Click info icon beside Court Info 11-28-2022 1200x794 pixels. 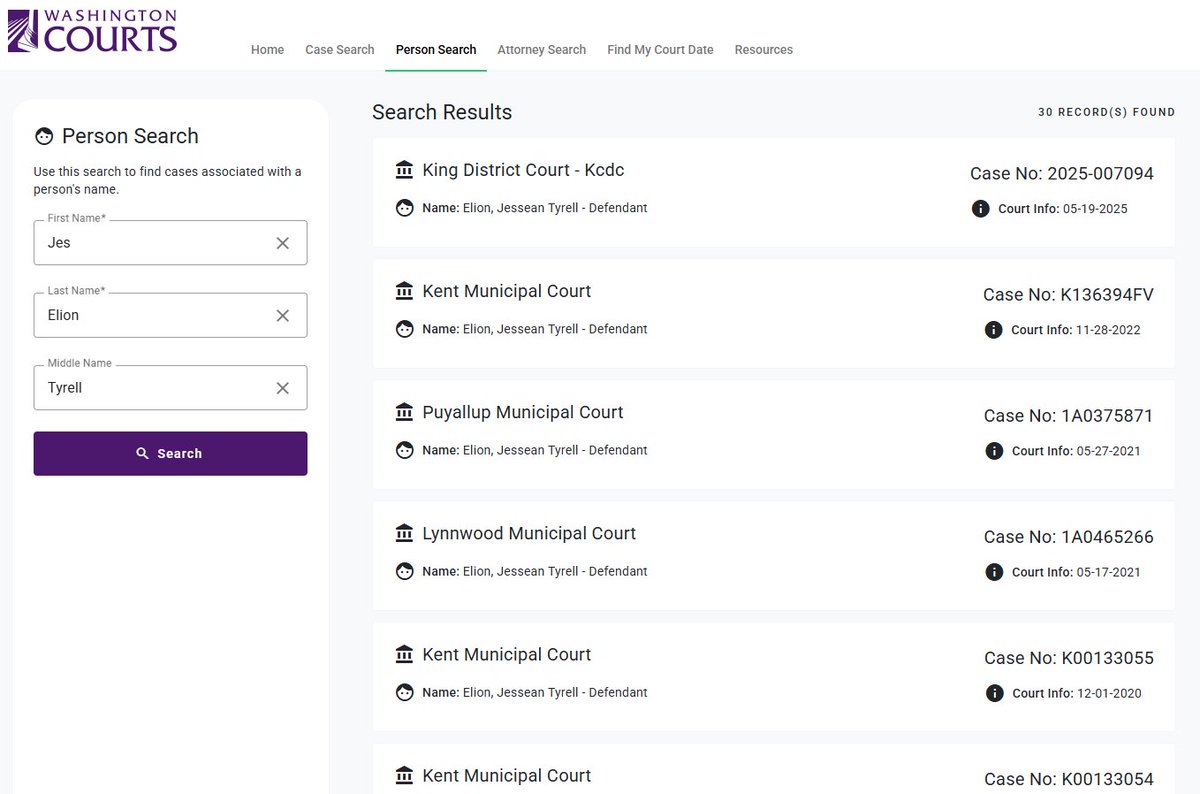click(x=994, y=330)
